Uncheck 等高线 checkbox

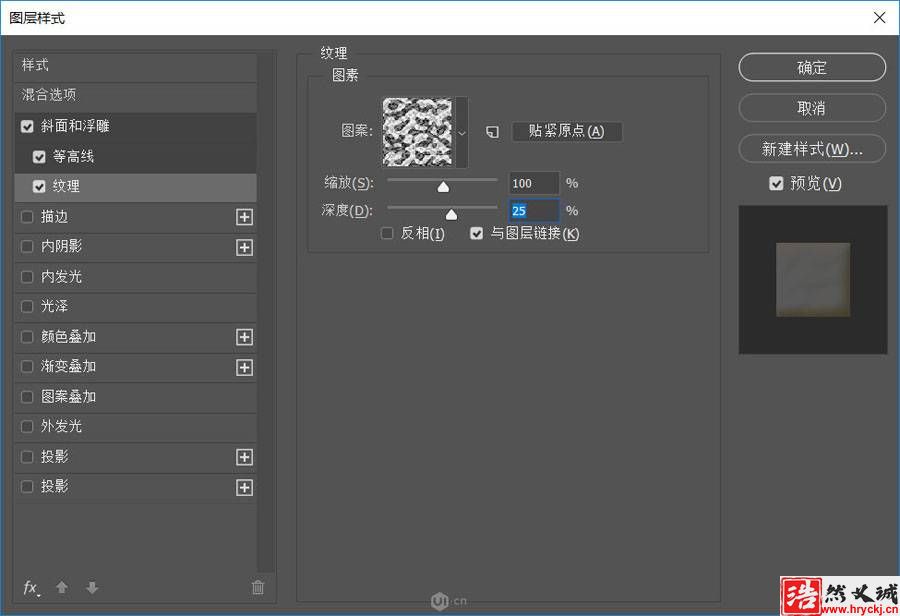tap(39, 157)
